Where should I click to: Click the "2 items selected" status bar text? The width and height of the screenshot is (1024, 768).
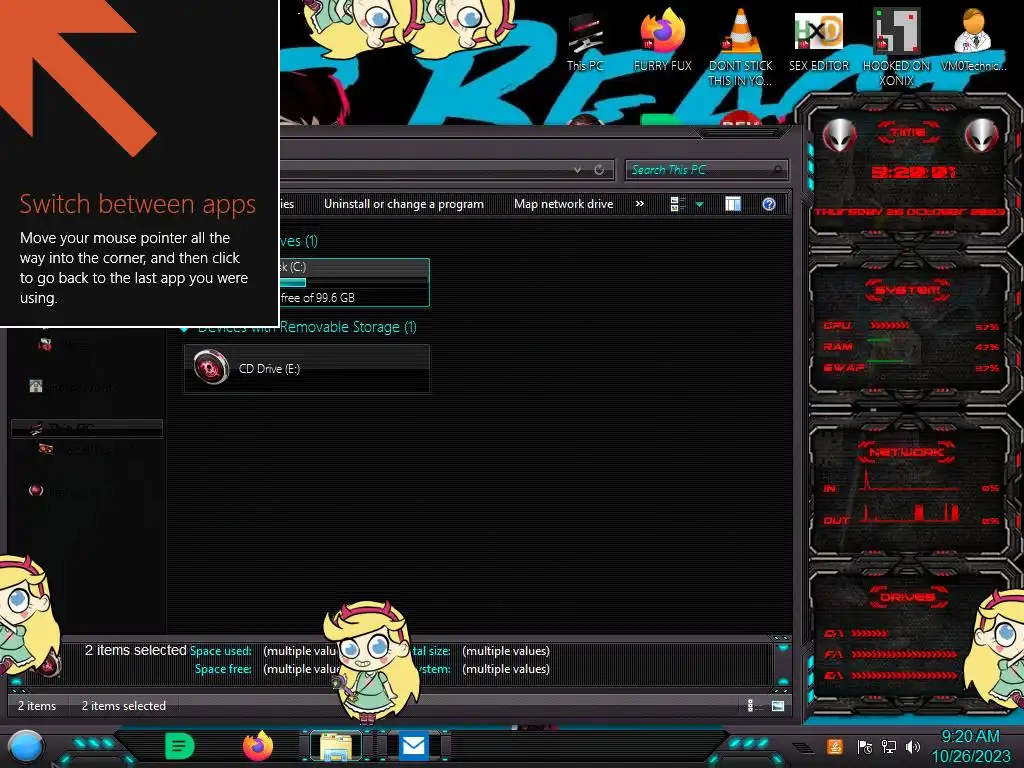pos(123,705)
